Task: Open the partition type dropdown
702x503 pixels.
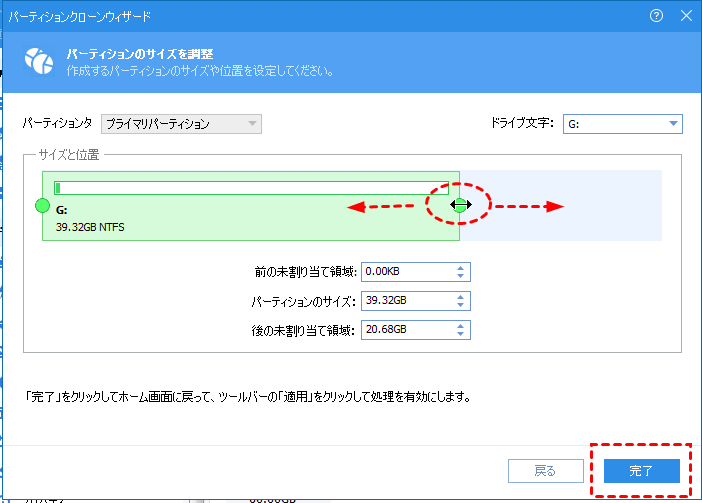Action: pos(181,124)
